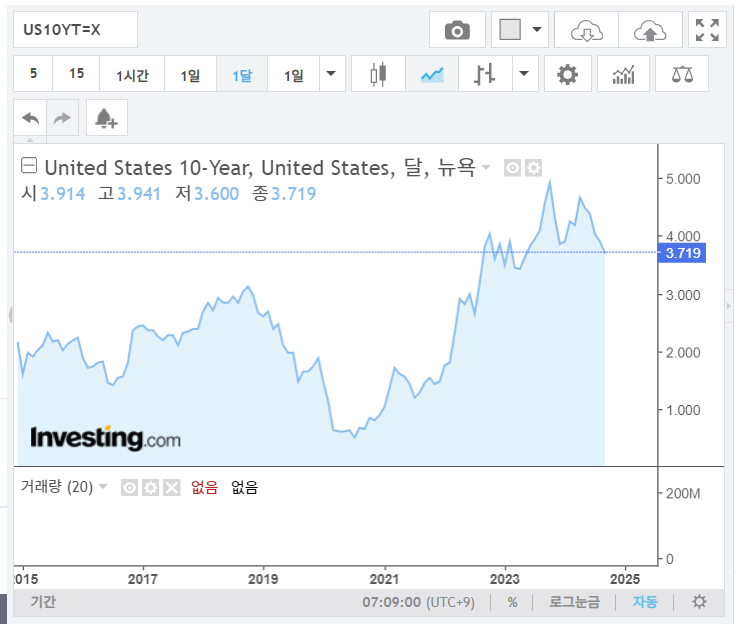Screen dimensions: 736x625
Task: Click compare balance scales icon
Action: coord(682,74)
